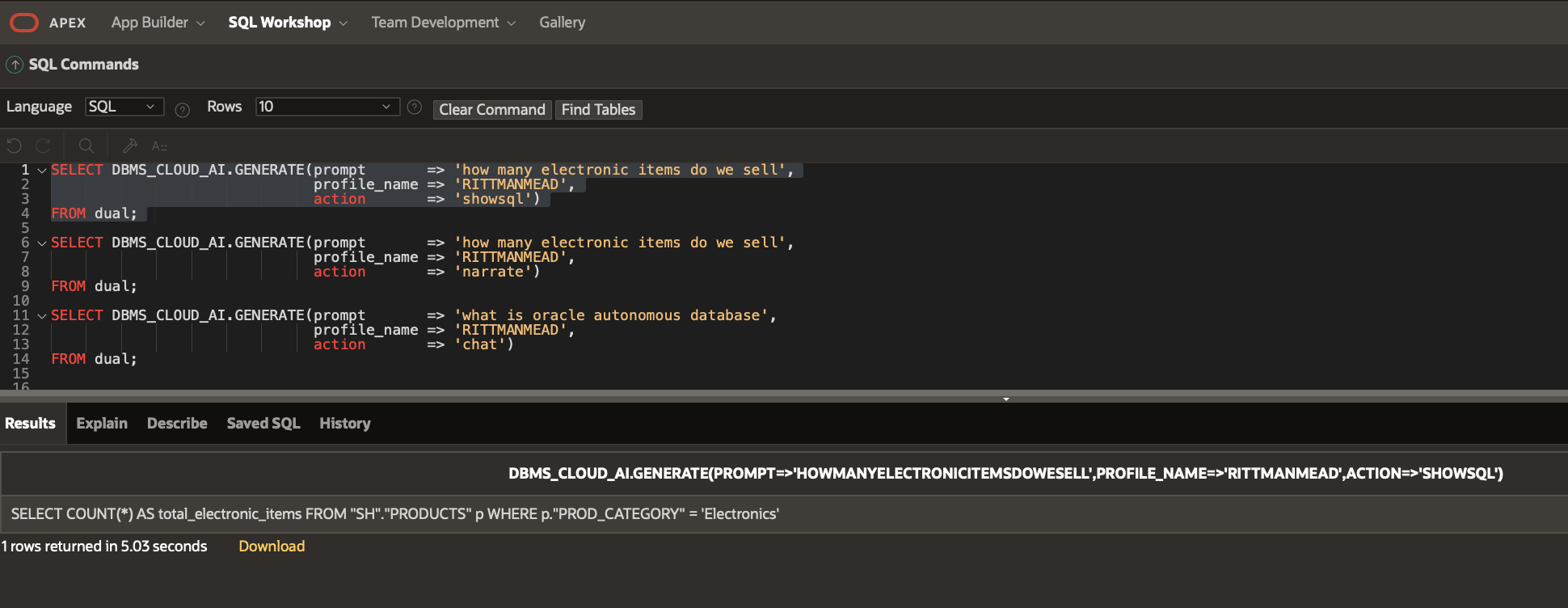Click the Undo icon in editor toolbar
The image size is (1568, 608).
[x=15, y=146]
